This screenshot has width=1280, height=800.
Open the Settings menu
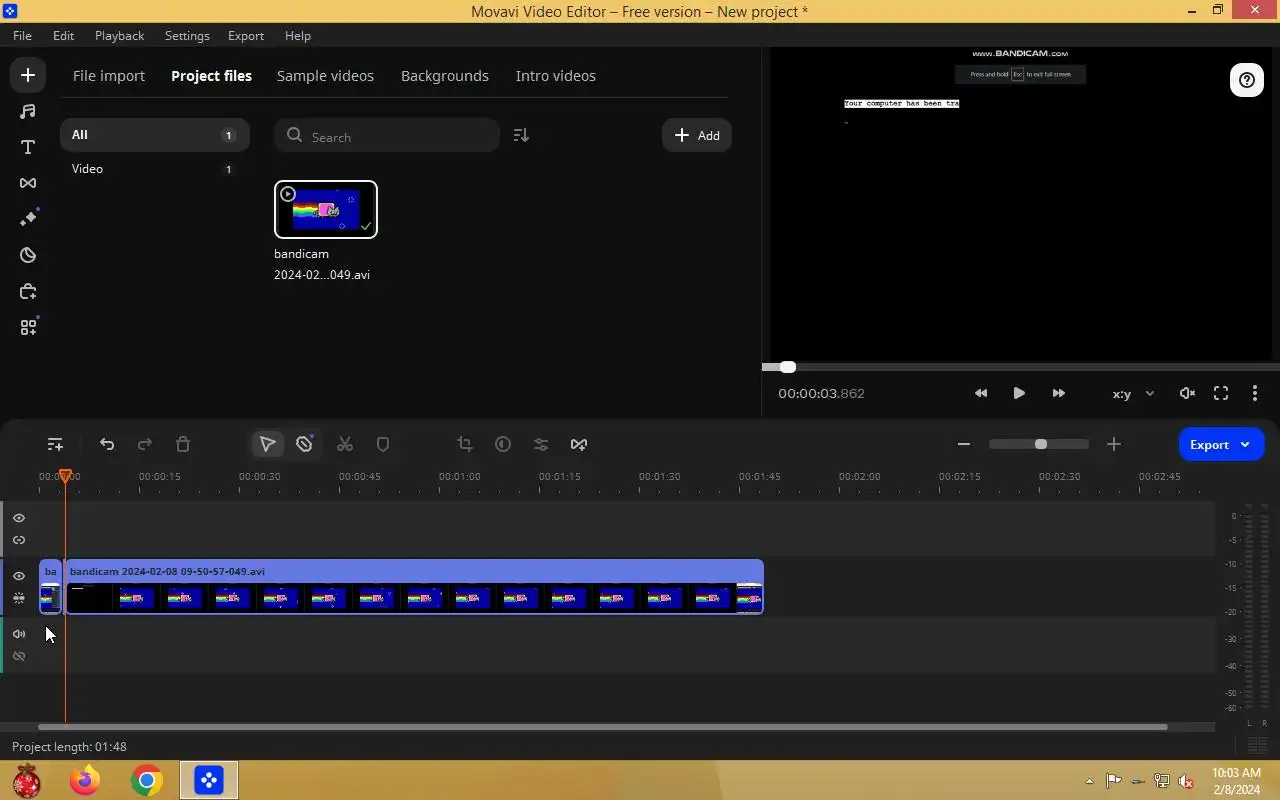187,35
